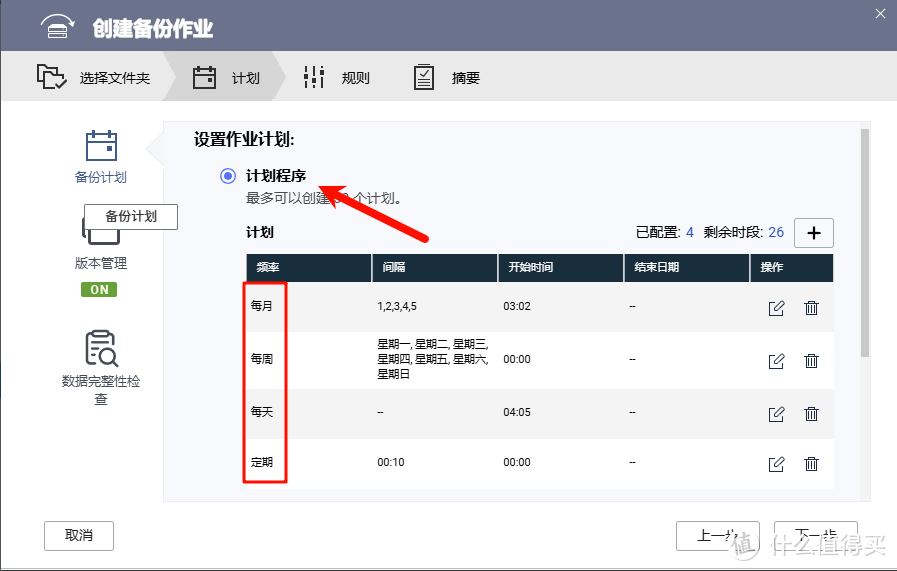The height and width of the screenshot is (571, 897).
Task: Click the 00:10 interval value
Action: [x=391, y=462]
